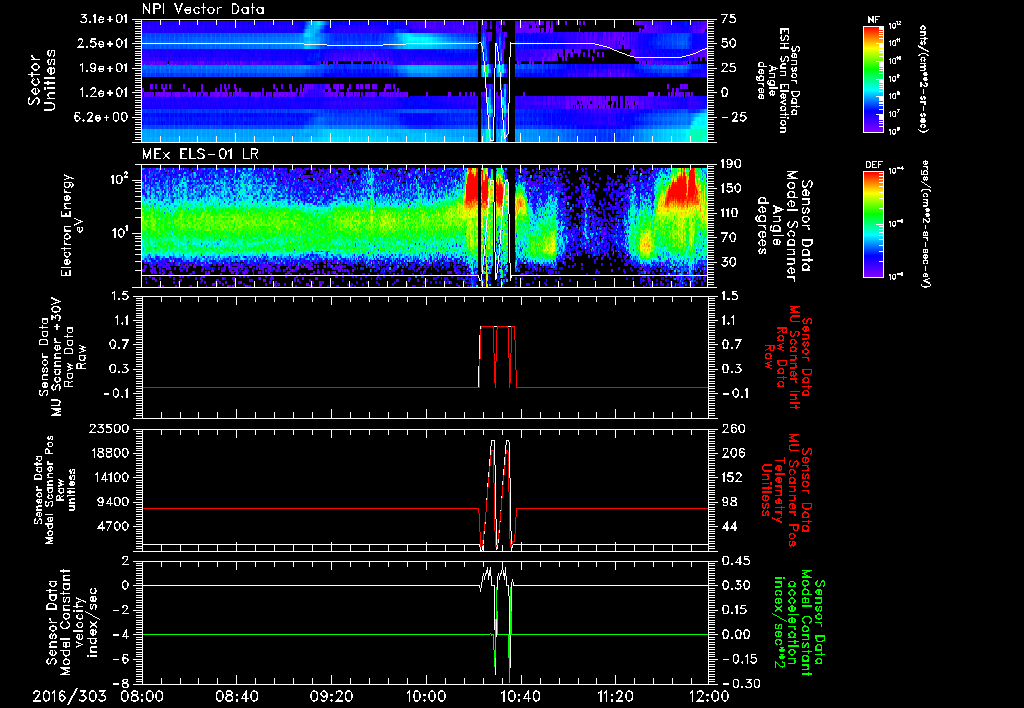1024x708 pixels.
Task: Click the '2016/303' date label
Action: (x=69, y=696)
